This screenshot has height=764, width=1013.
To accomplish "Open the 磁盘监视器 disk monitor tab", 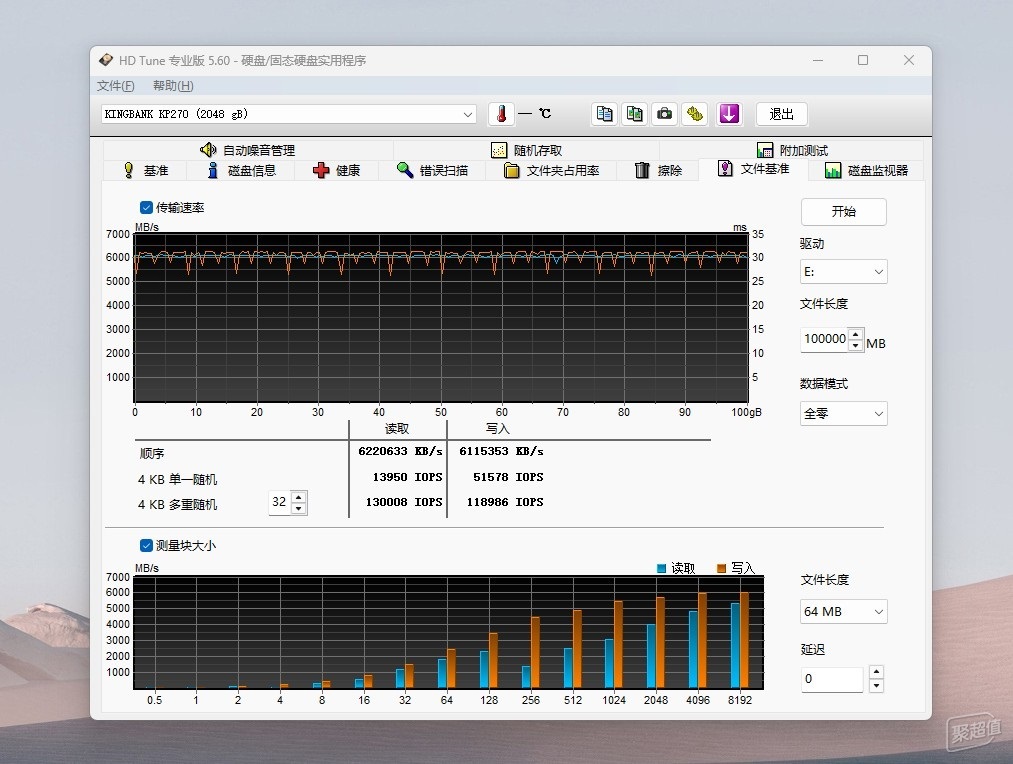I will tap(866, 170).
